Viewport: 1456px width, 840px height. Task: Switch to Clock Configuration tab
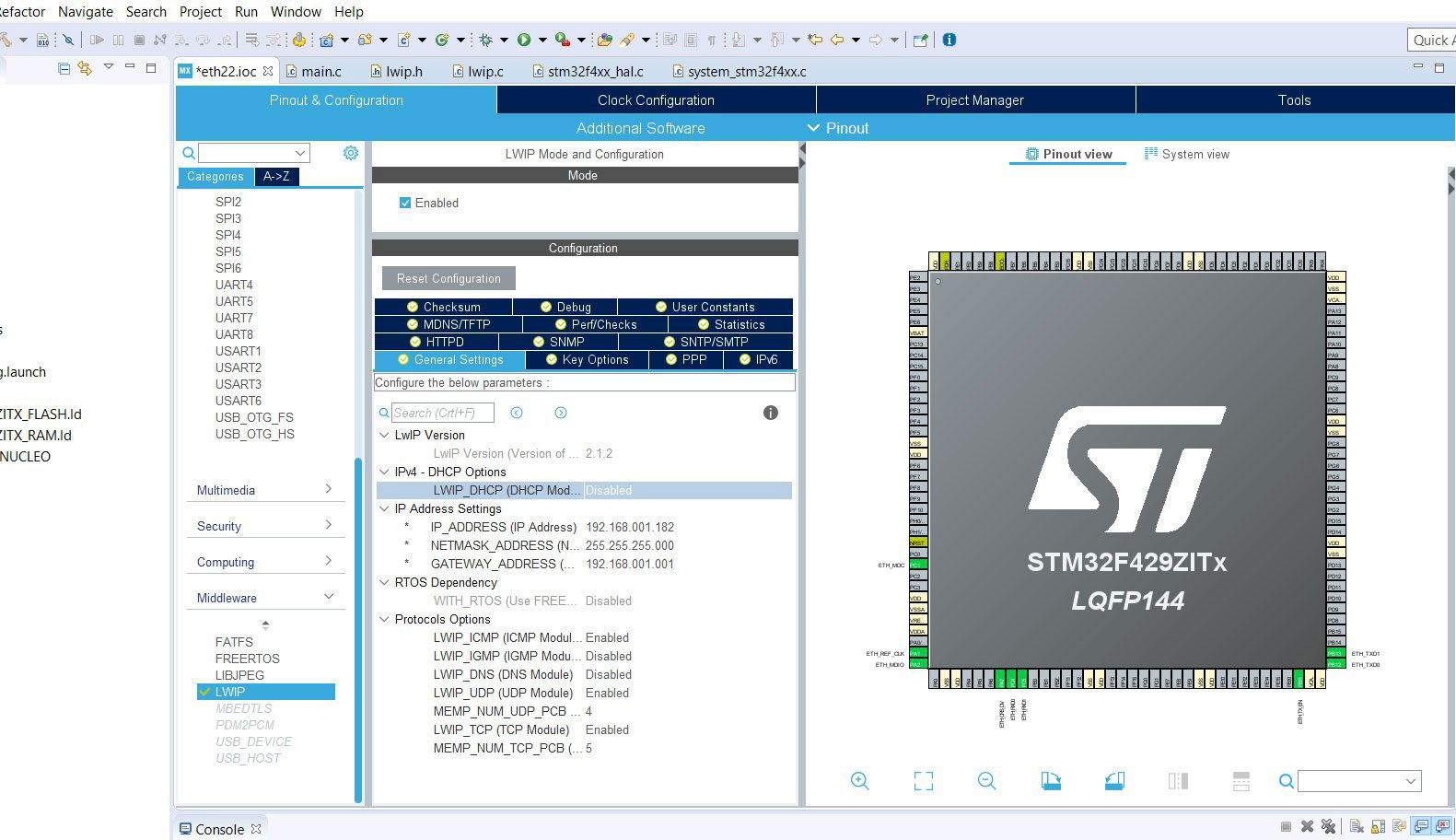tap(656, 99)
